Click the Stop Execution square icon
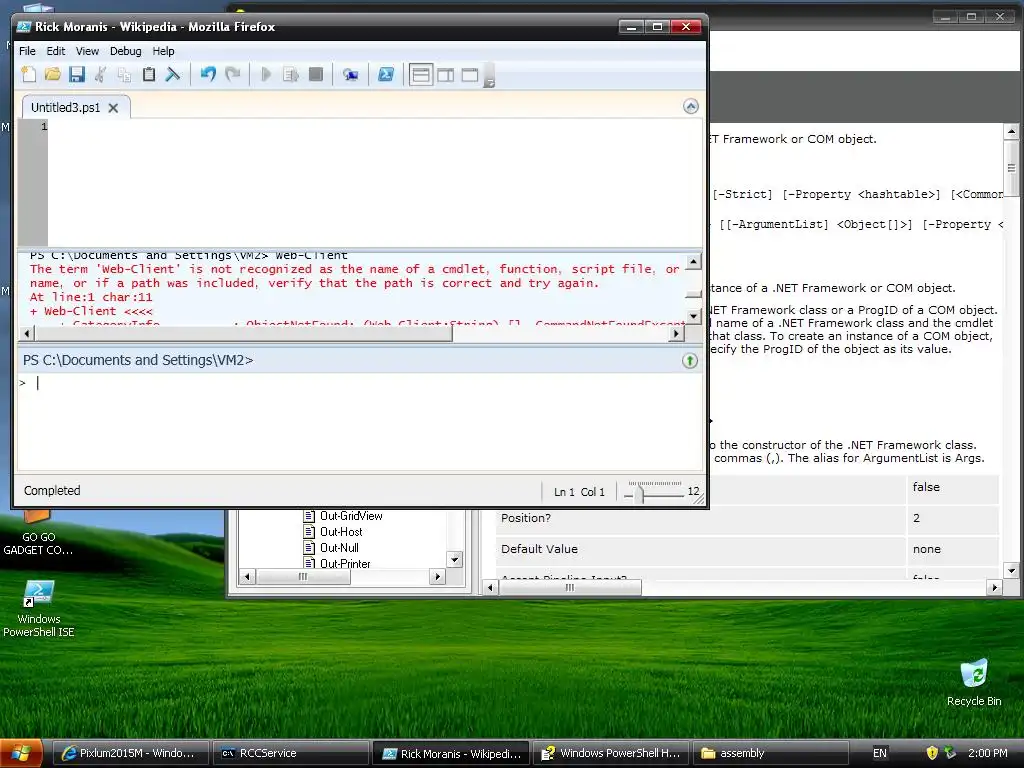Image resolution: width=1024 pixels, height=768 pixels. click(315, 74)
